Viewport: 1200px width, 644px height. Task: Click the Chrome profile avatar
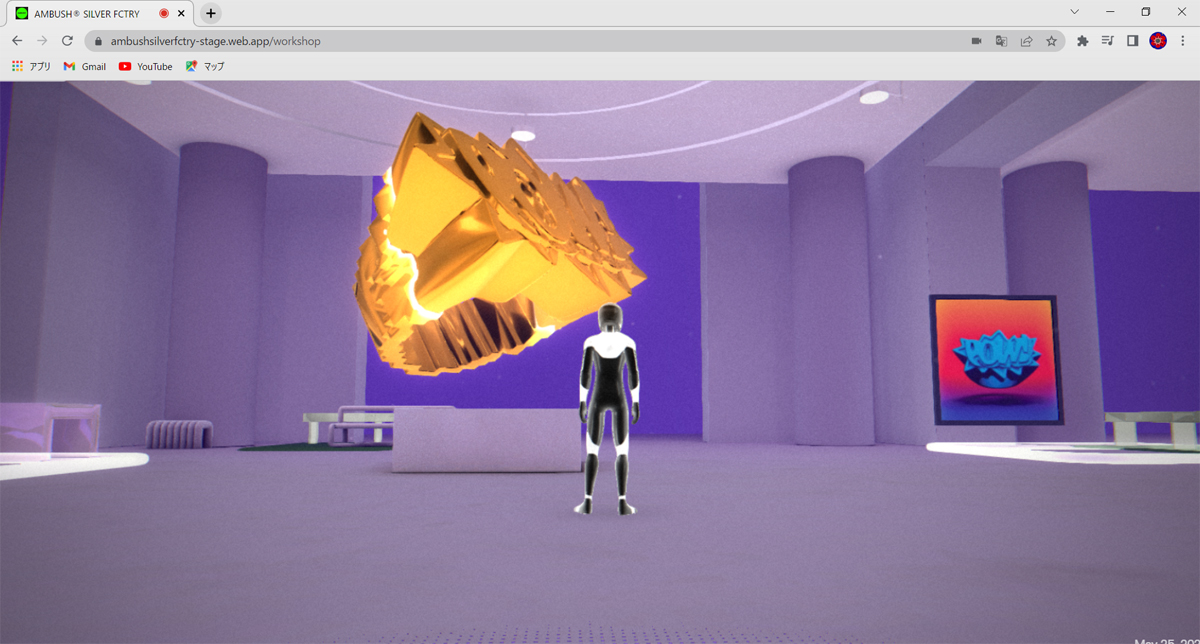click(1158, 41)
